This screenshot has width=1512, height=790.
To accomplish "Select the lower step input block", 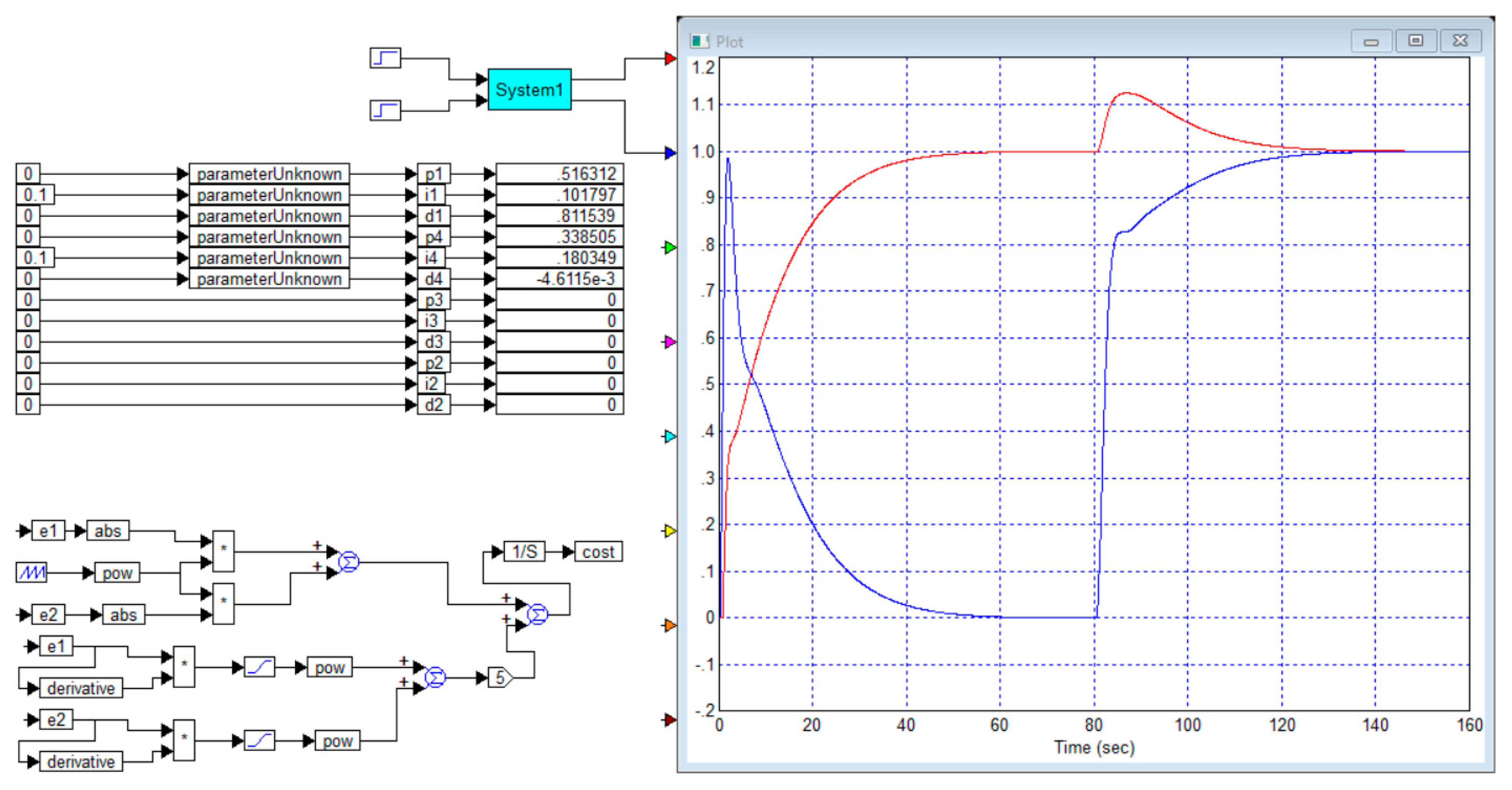I will point(385,110).
